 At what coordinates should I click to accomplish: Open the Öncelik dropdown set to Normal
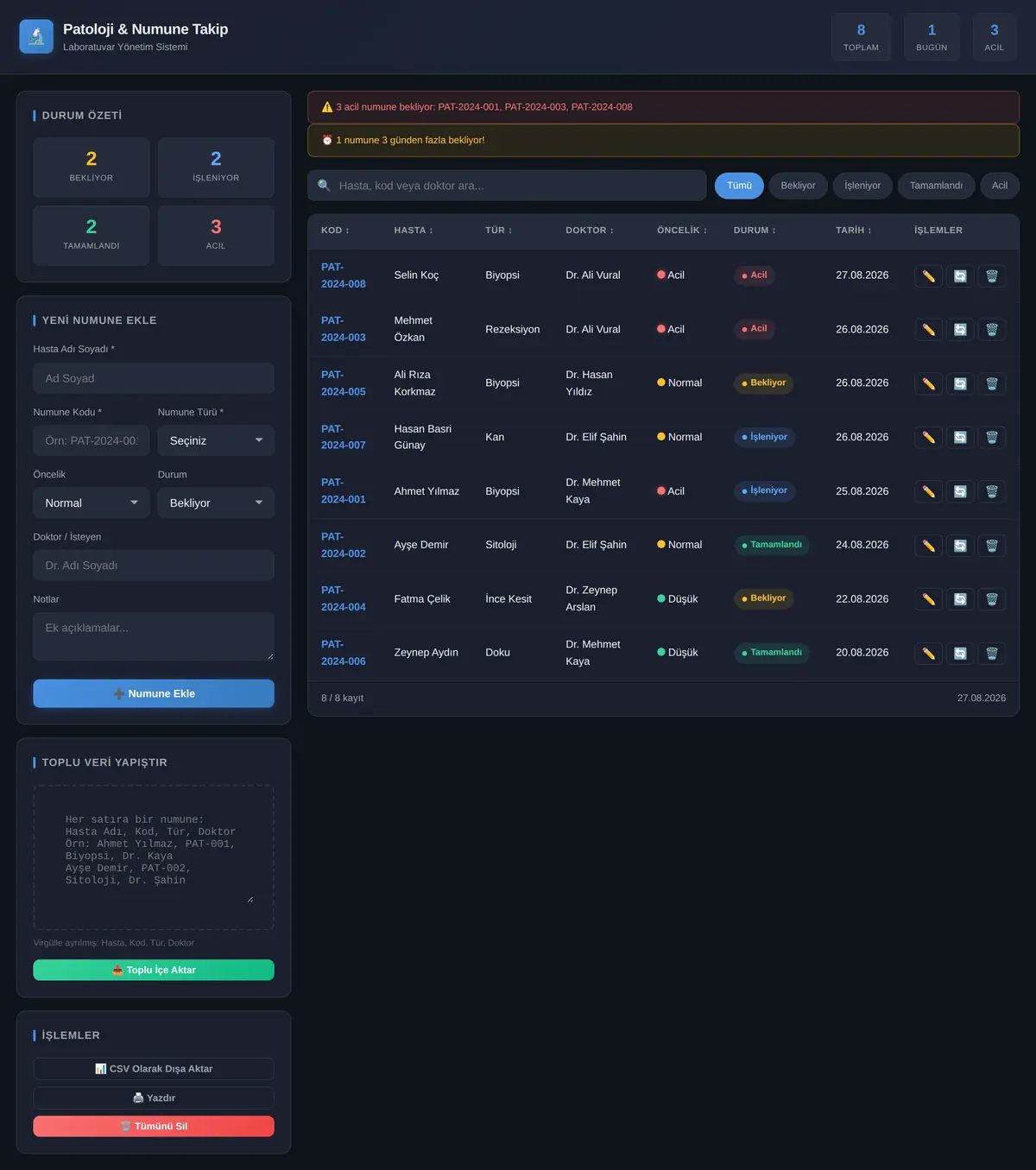[x=92, y=503]
